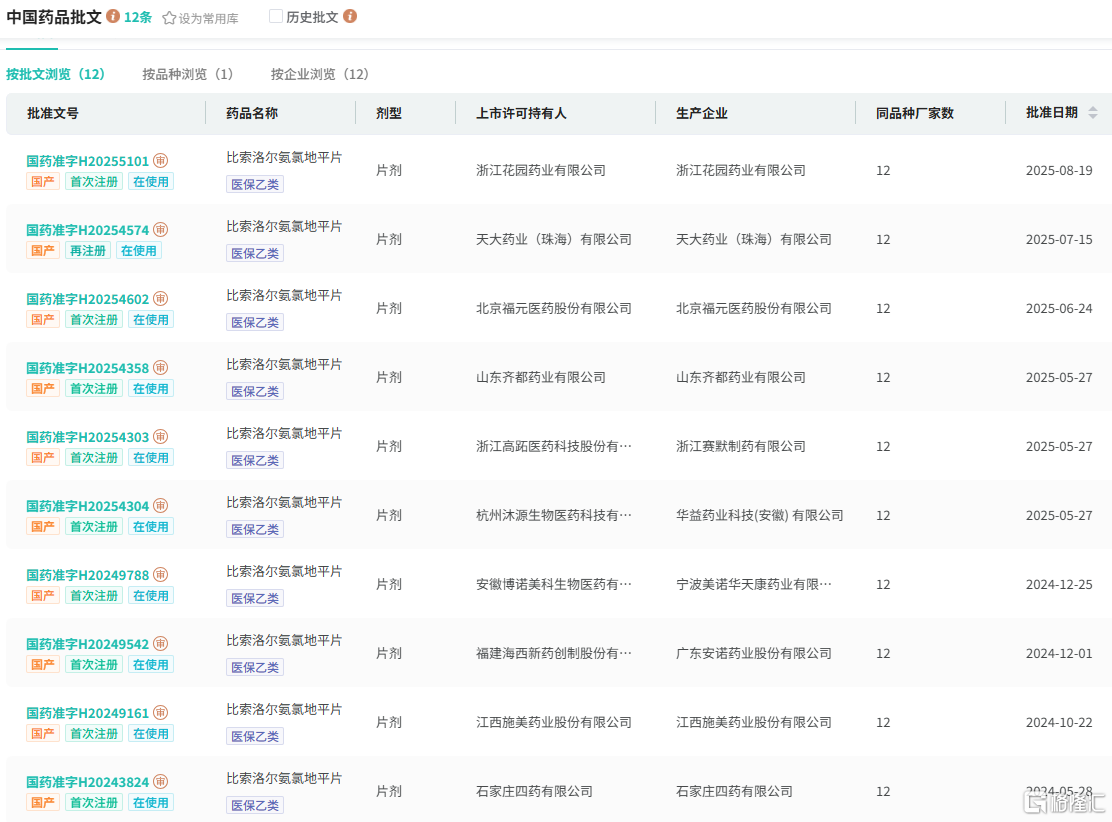Image resolution: width=1112 pixels, height=822 pixels.
Task: Click 剂型 column header
Action: tap(389, 113)
